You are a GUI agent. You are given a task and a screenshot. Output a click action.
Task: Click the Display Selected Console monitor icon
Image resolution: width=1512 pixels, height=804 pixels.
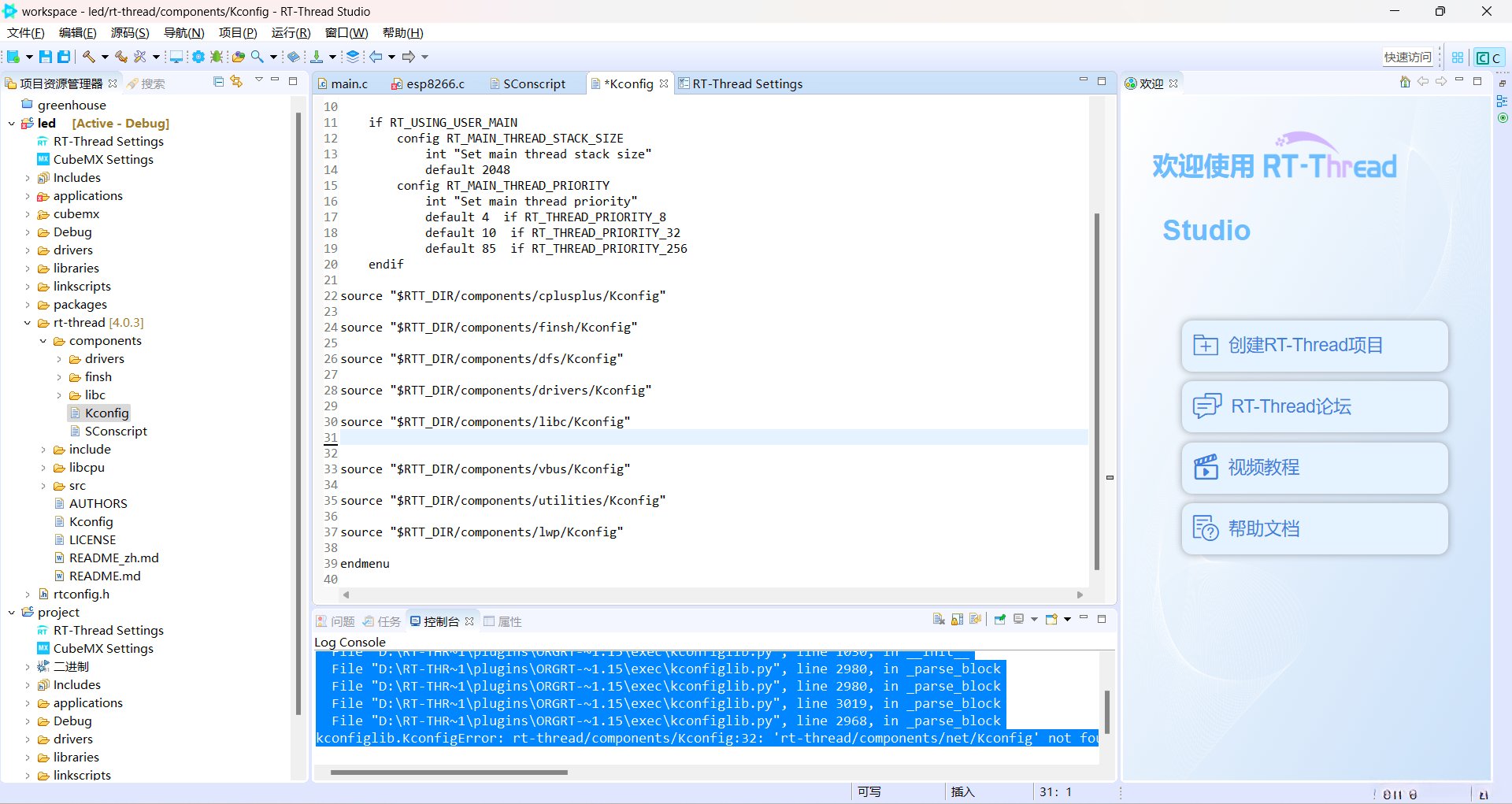1018,620
